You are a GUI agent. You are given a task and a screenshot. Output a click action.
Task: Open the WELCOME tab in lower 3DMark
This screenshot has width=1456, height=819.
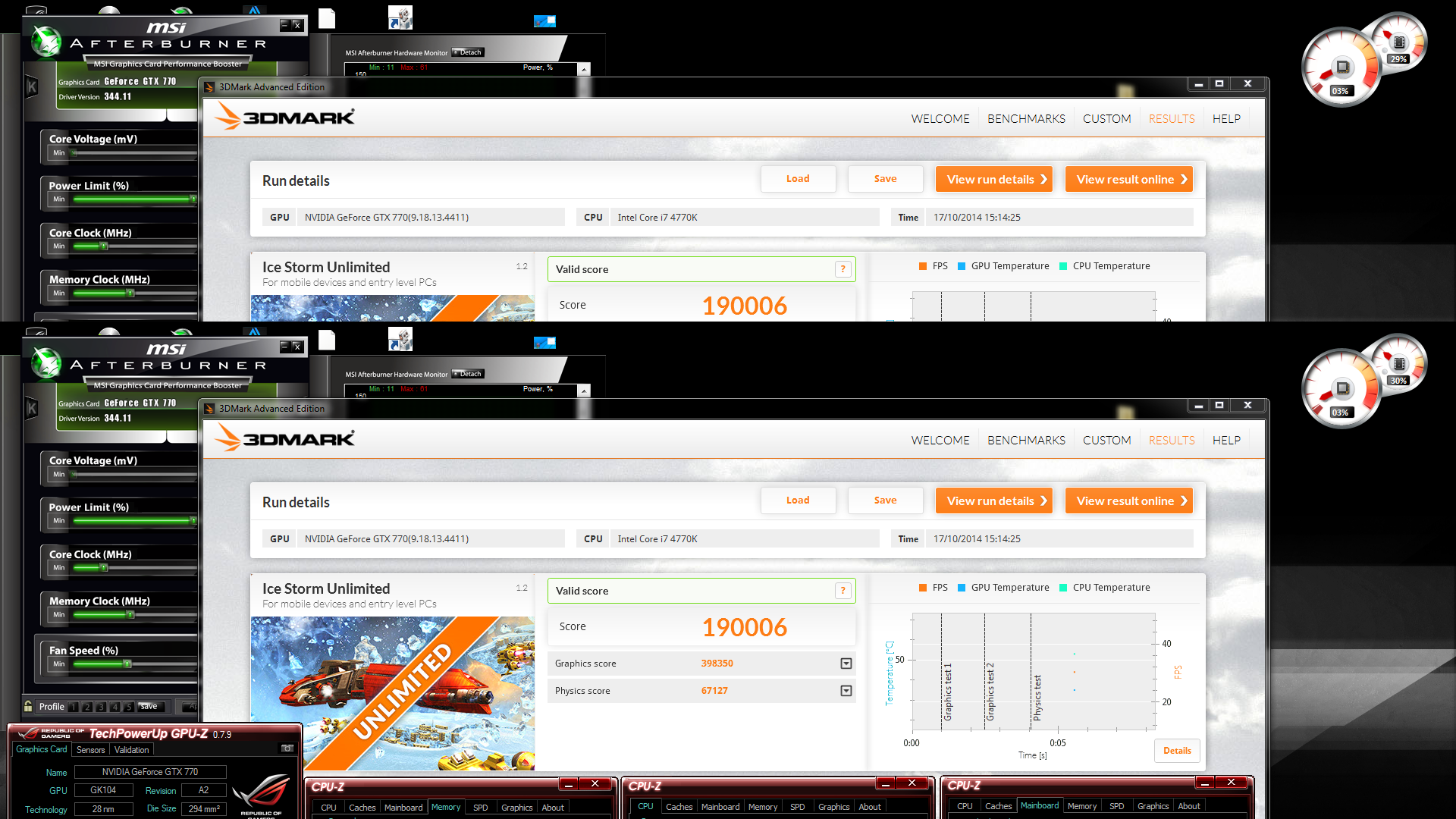(940, 441)
